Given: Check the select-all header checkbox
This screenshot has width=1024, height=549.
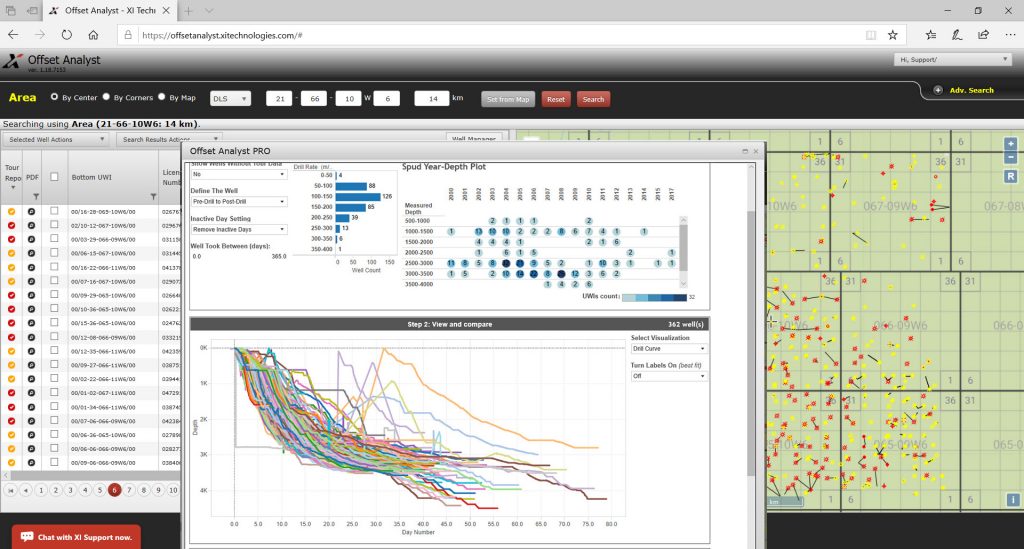Looking at the screenshot, I should 54,177.
